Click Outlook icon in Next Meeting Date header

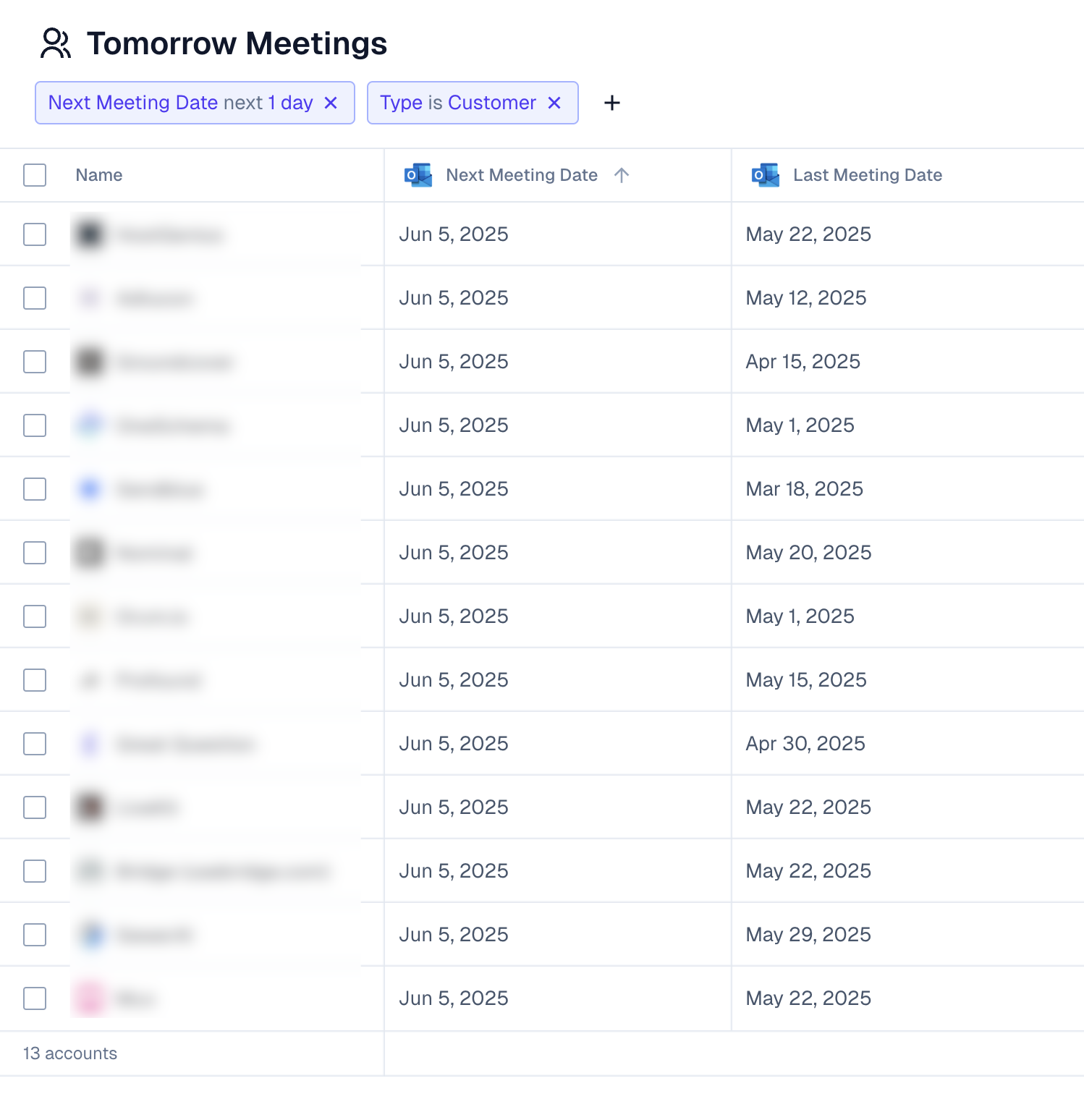pos(418,175)
